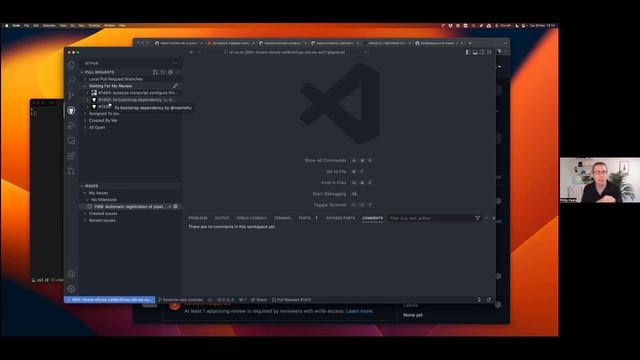
Task: Select issue #1169 Automatic registration of pipelines
Action: (x=131, y=207)
